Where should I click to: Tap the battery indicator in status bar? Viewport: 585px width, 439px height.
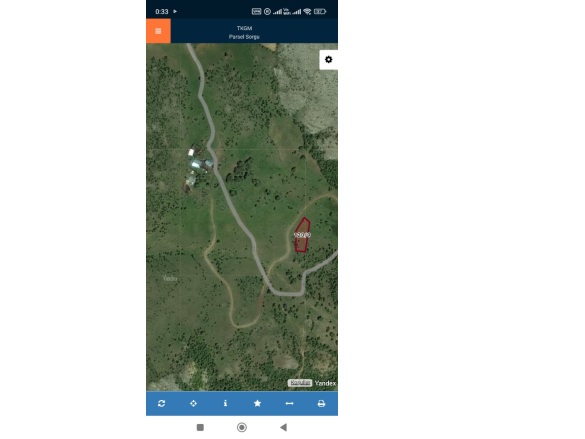320,12
